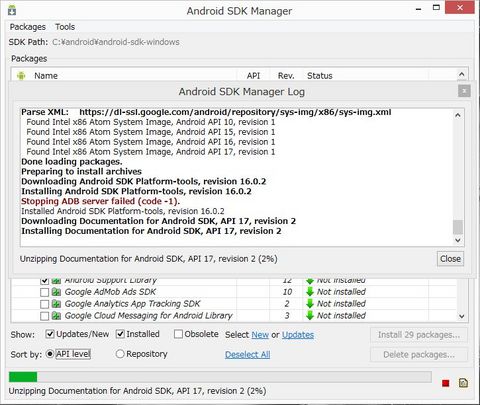Click green download arrow in Google AdMob row
This screenshot has height=405, width=480.
(x=310, y=292)
